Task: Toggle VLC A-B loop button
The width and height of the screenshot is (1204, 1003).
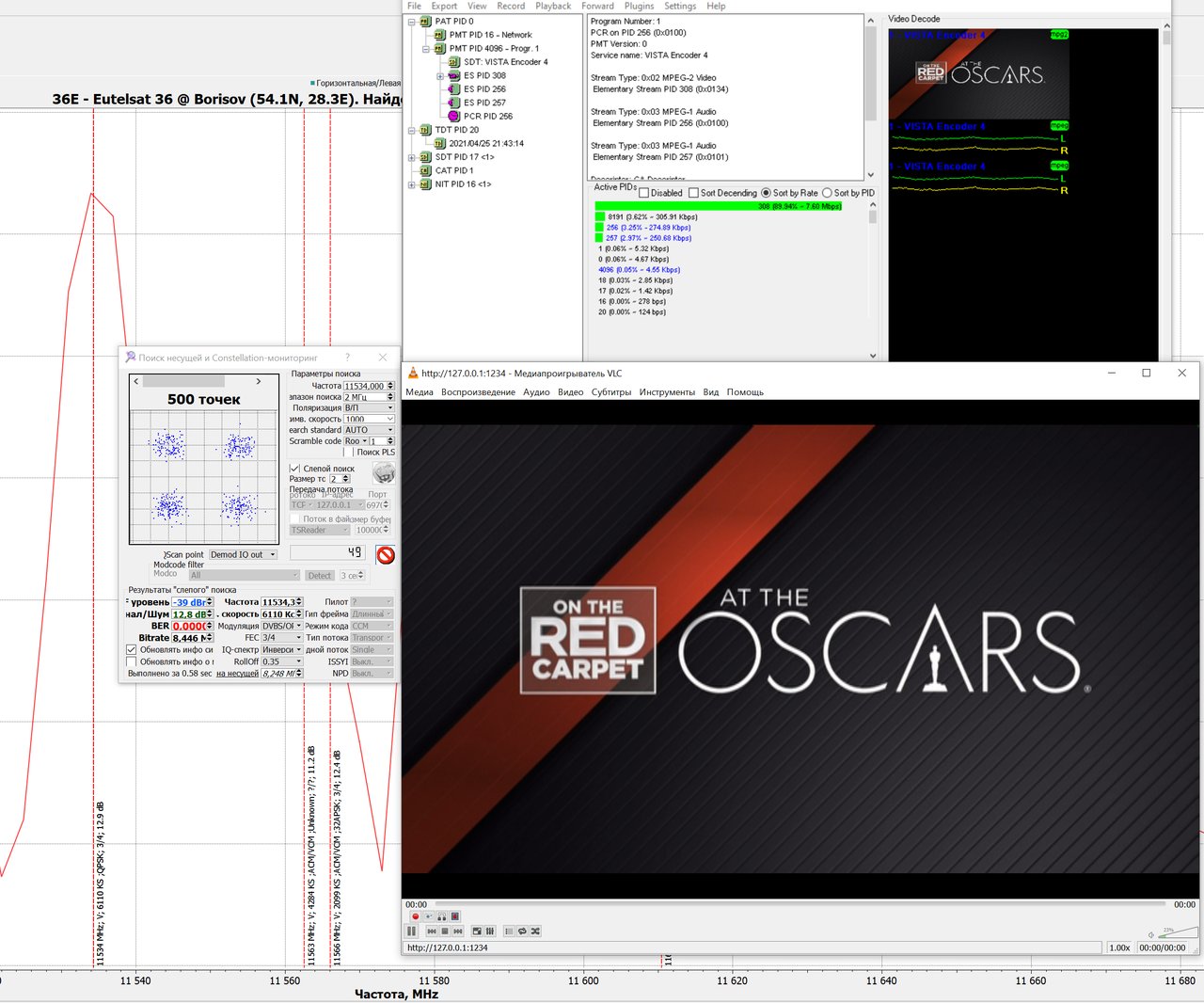Action: click(x=441, y=916)
